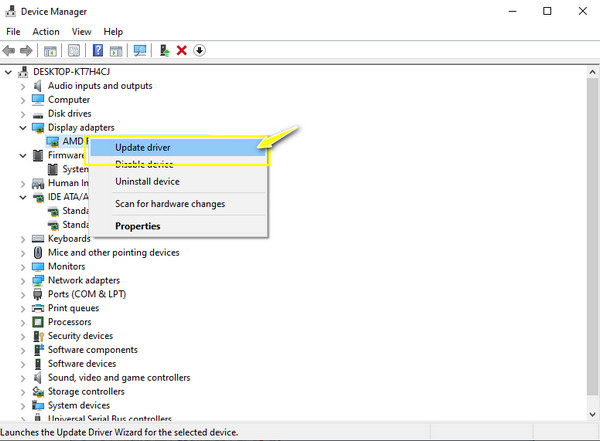This screenshot has width=600, height=441.
Task: Click the Software components puzzle icon
Action: pos(39,350)
